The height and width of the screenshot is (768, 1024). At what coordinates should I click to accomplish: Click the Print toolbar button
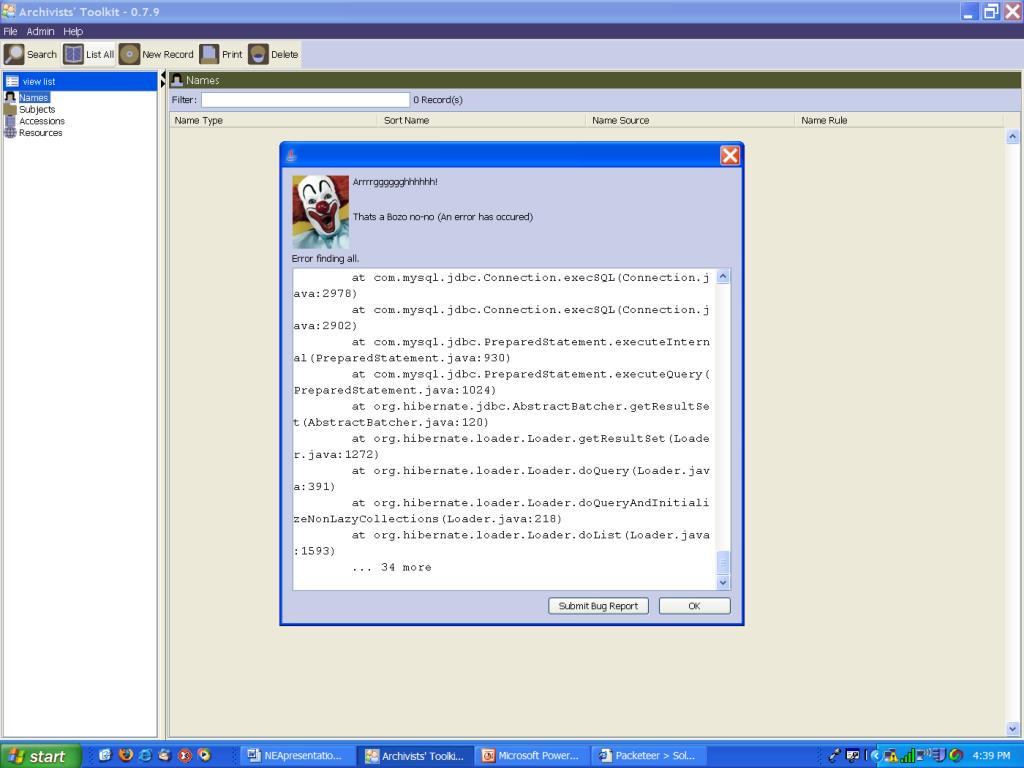pos(221,54)
